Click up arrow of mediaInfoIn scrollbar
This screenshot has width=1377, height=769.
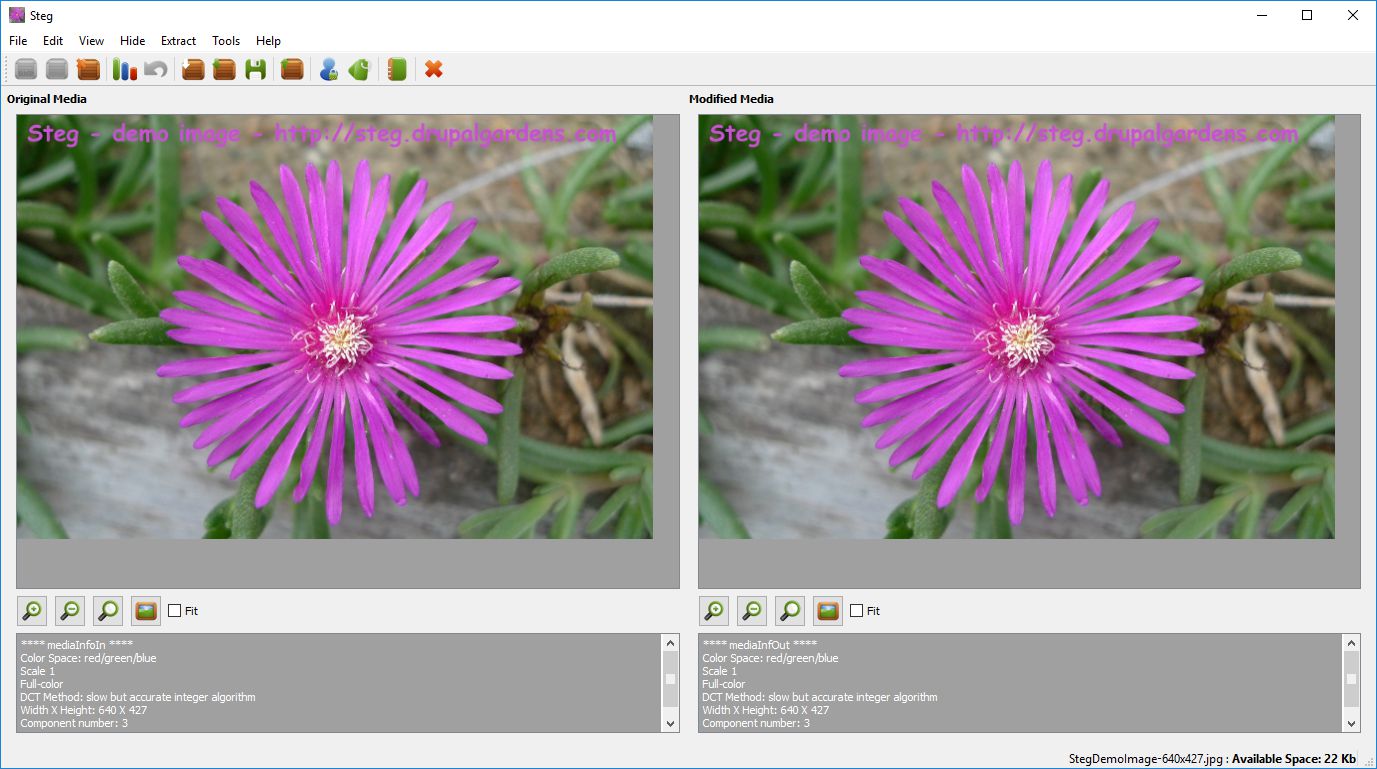[670, 643]
